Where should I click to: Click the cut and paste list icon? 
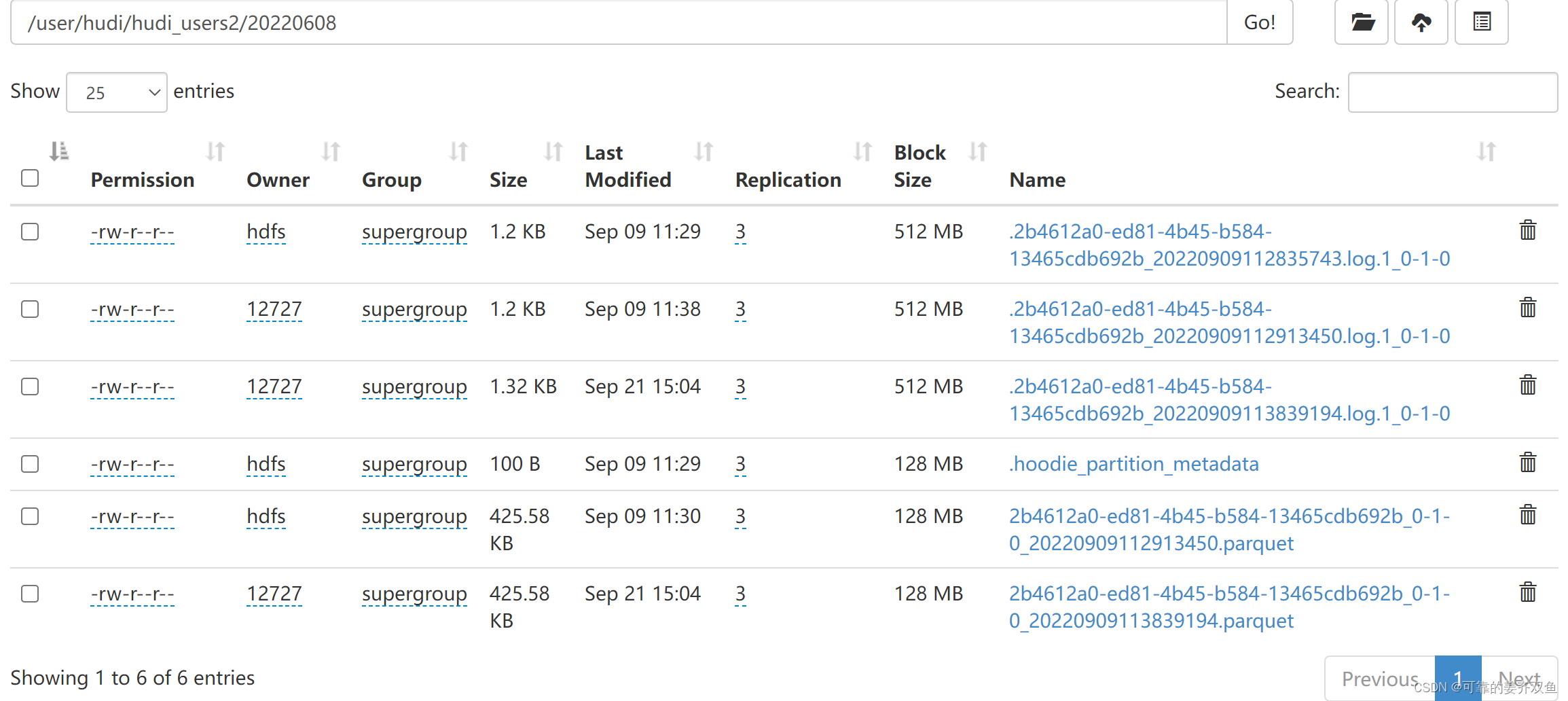pyautogui.click(x=1482, y=22)
